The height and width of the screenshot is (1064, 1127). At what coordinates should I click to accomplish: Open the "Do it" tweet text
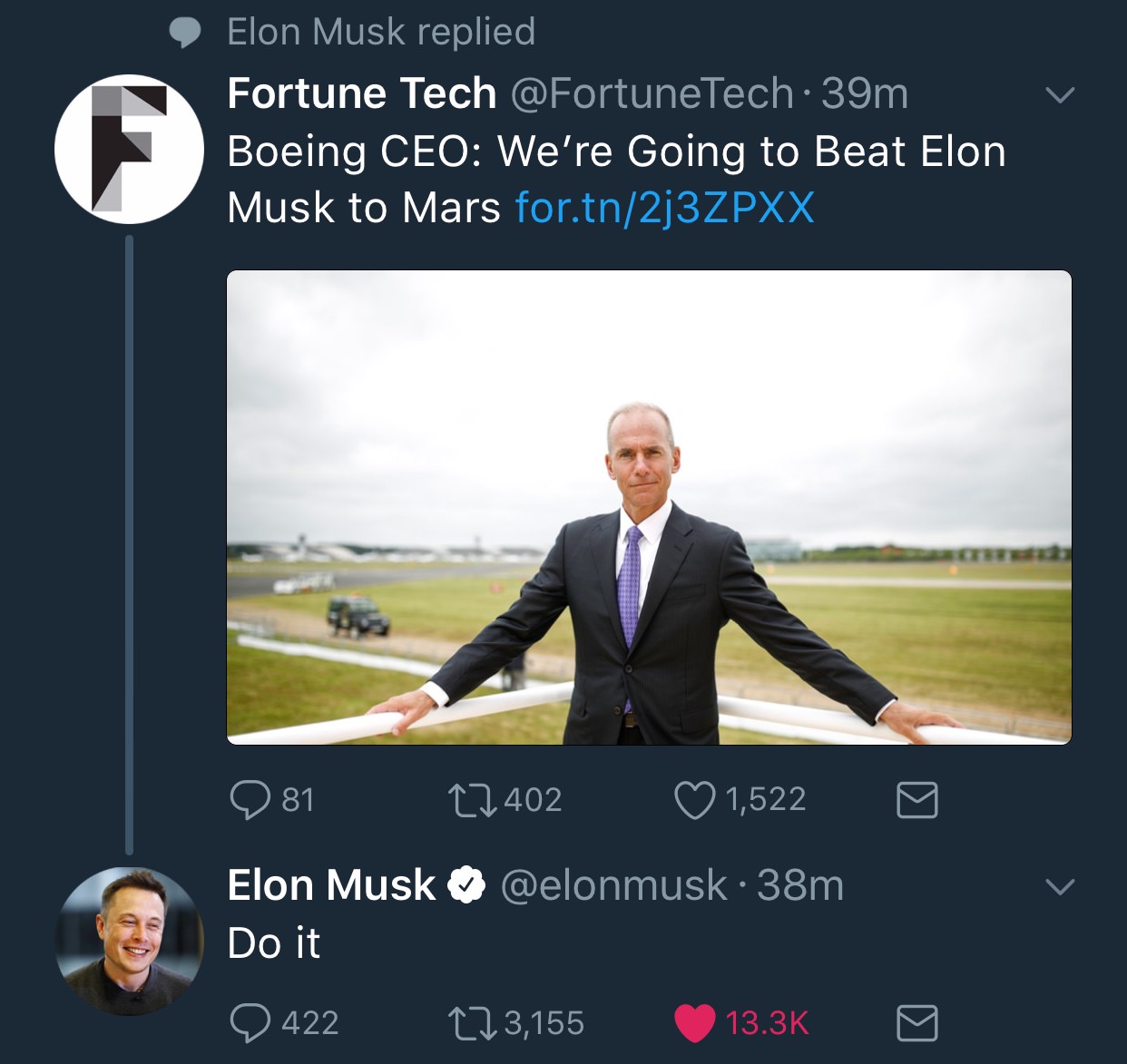pyautogui.click(x=274, y=943)
